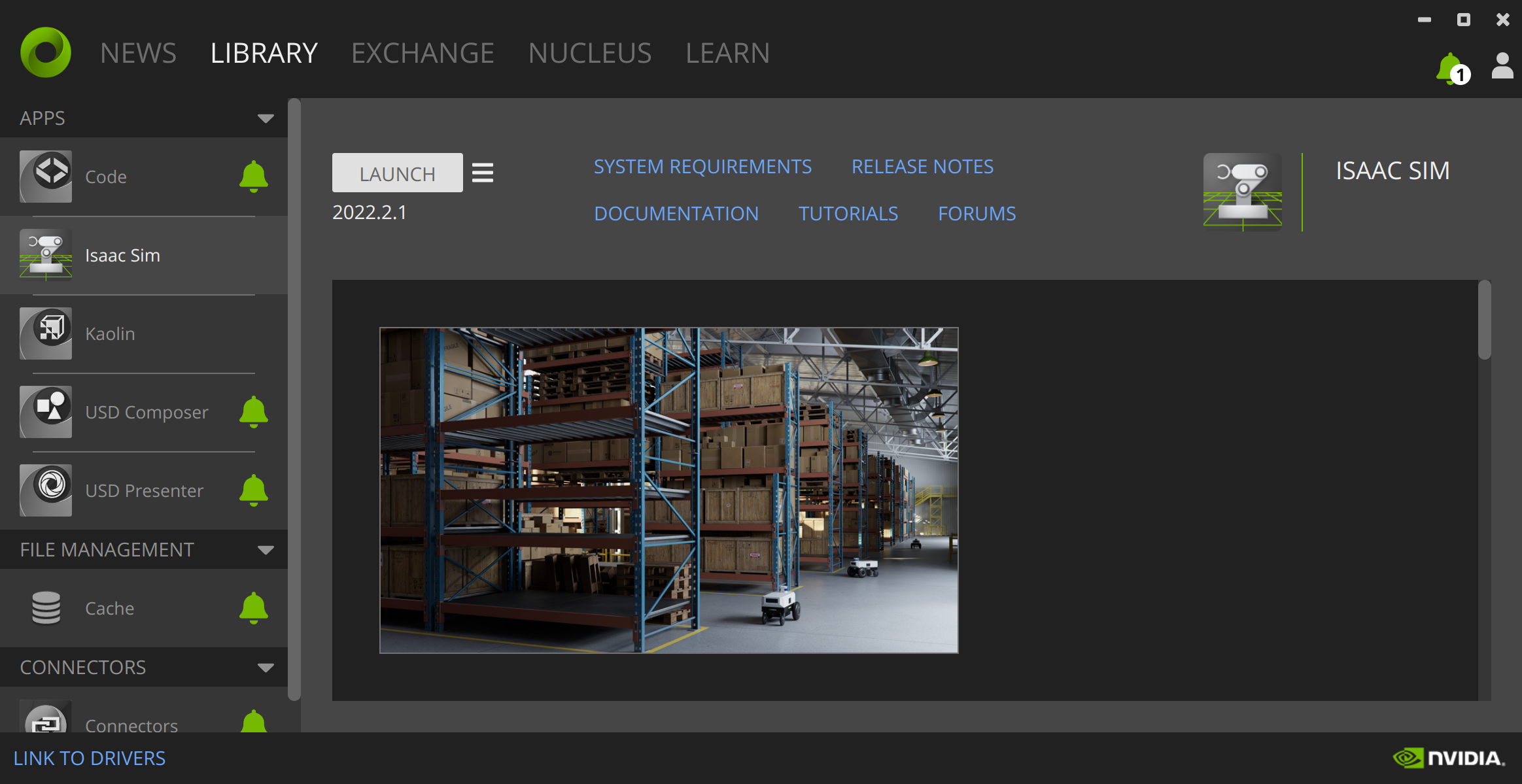
Task: Open the hamburger menu beside Launch
Action: (x=483, y=173)
